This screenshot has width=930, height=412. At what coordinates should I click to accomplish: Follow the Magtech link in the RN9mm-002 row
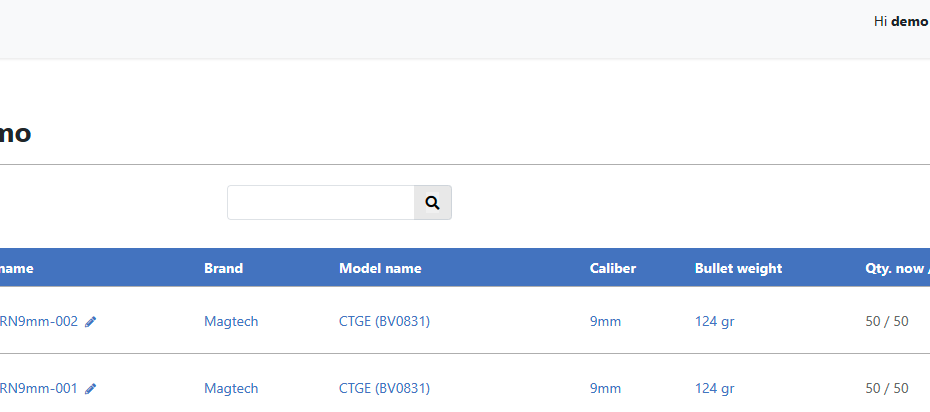[231, 321]
